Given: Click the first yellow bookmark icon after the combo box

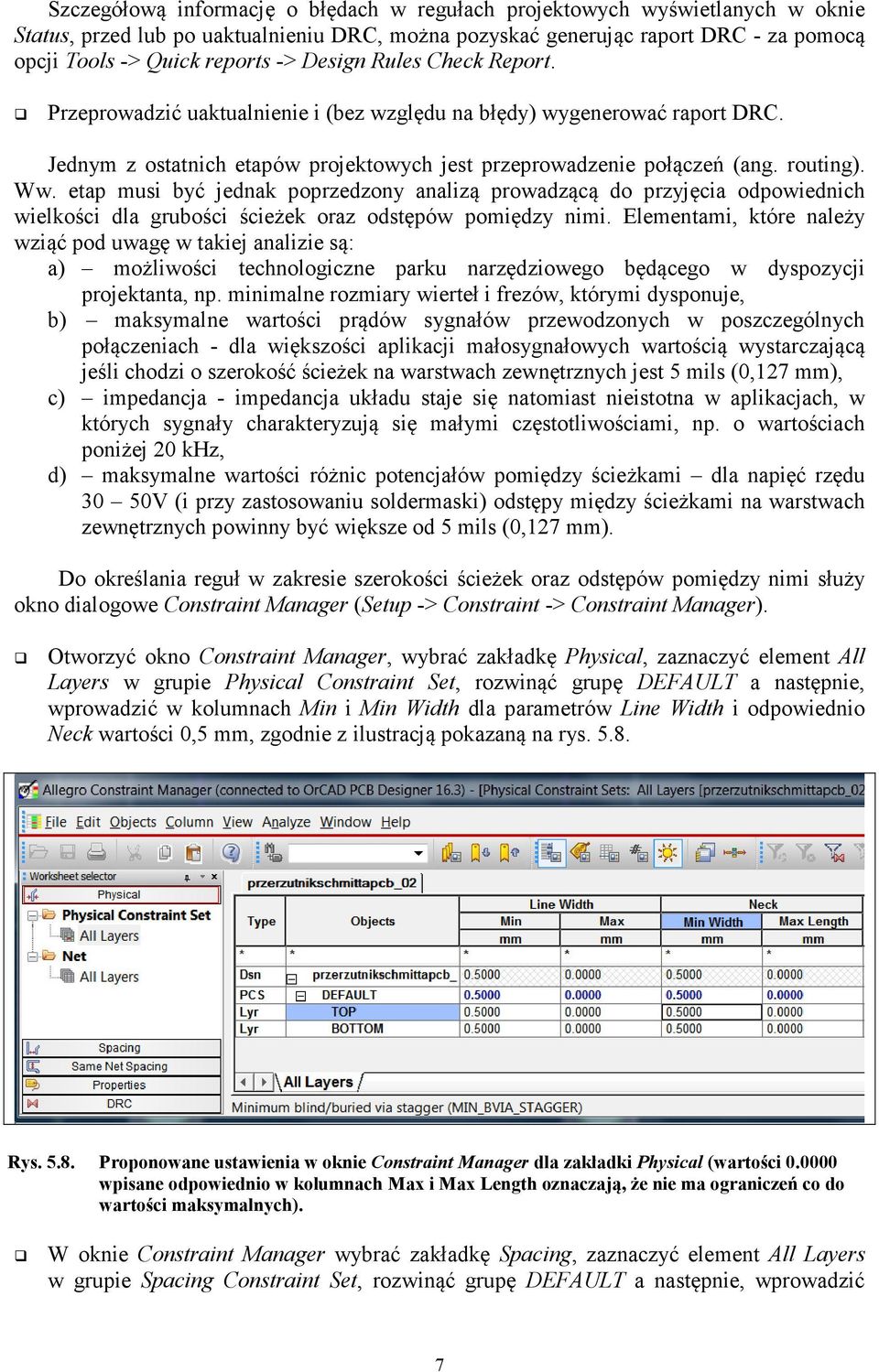Looking at the screenshot, I should (x=451, y=852).
